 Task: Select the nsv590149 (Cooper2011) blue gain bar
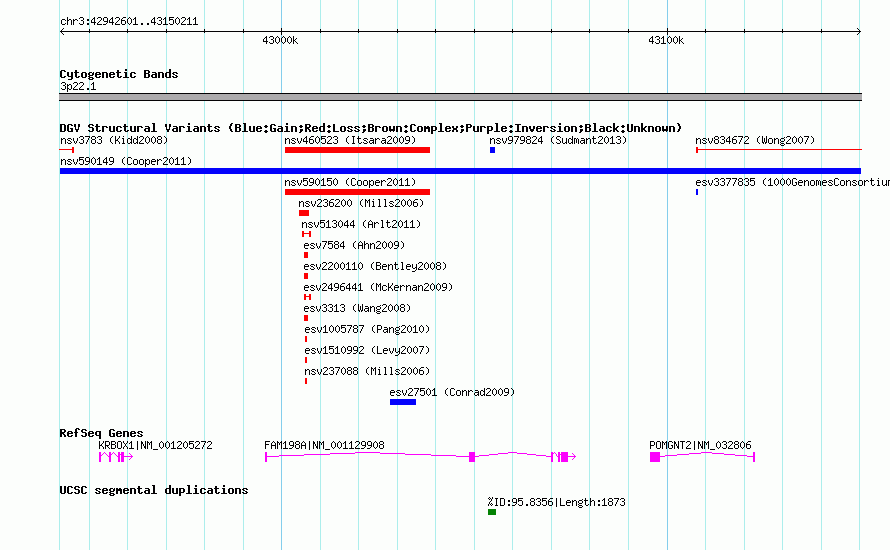coord(460,171)
